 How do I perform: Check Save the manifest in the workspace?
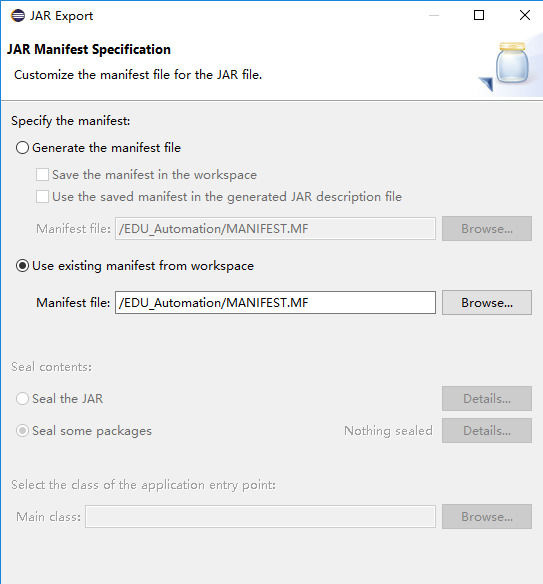[x=42, y=174]
